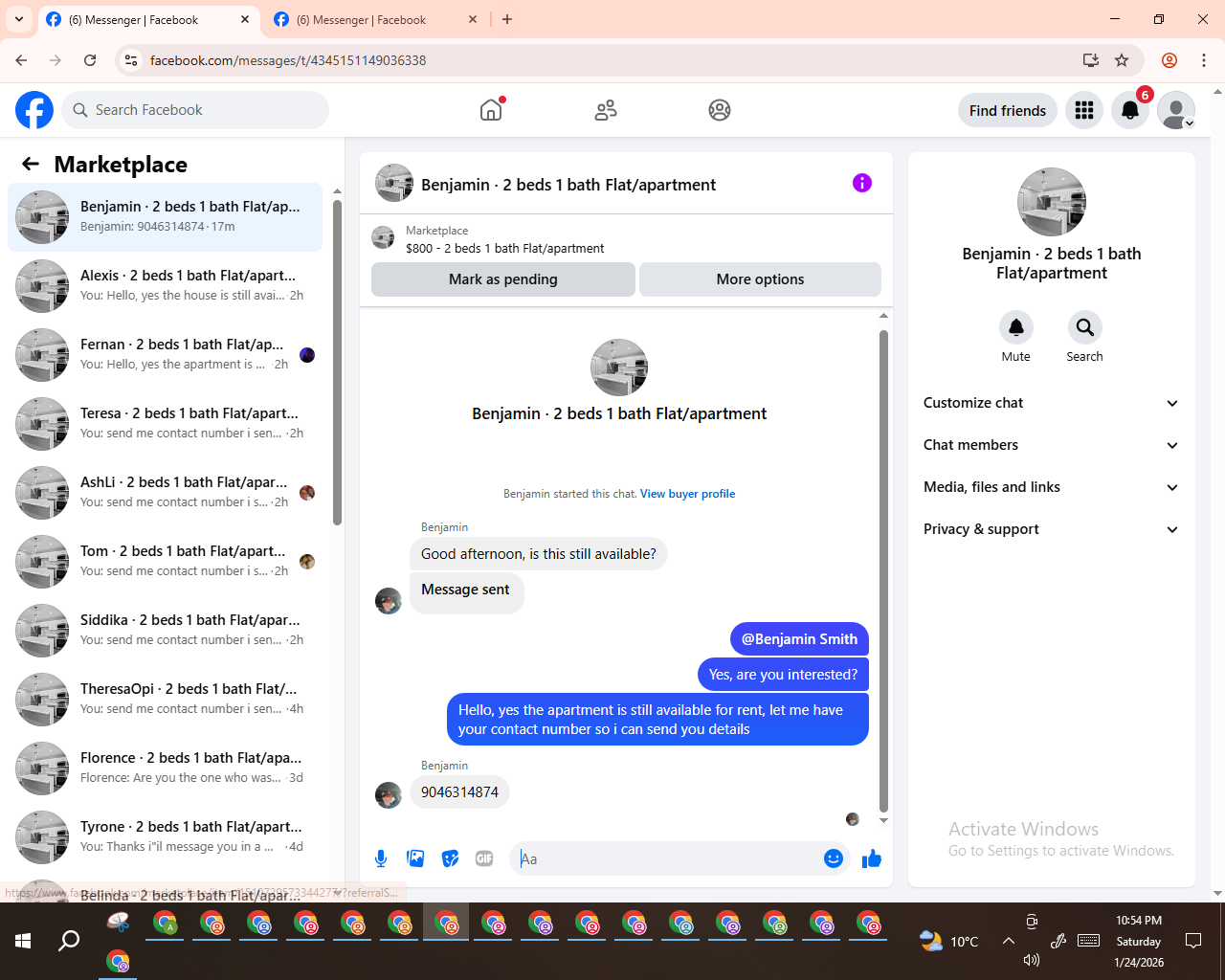Expand the Chat members section
Image resolution: width=1225 pixels, height=980 pixels.
pyautogui.click(x=1051, y=445)
